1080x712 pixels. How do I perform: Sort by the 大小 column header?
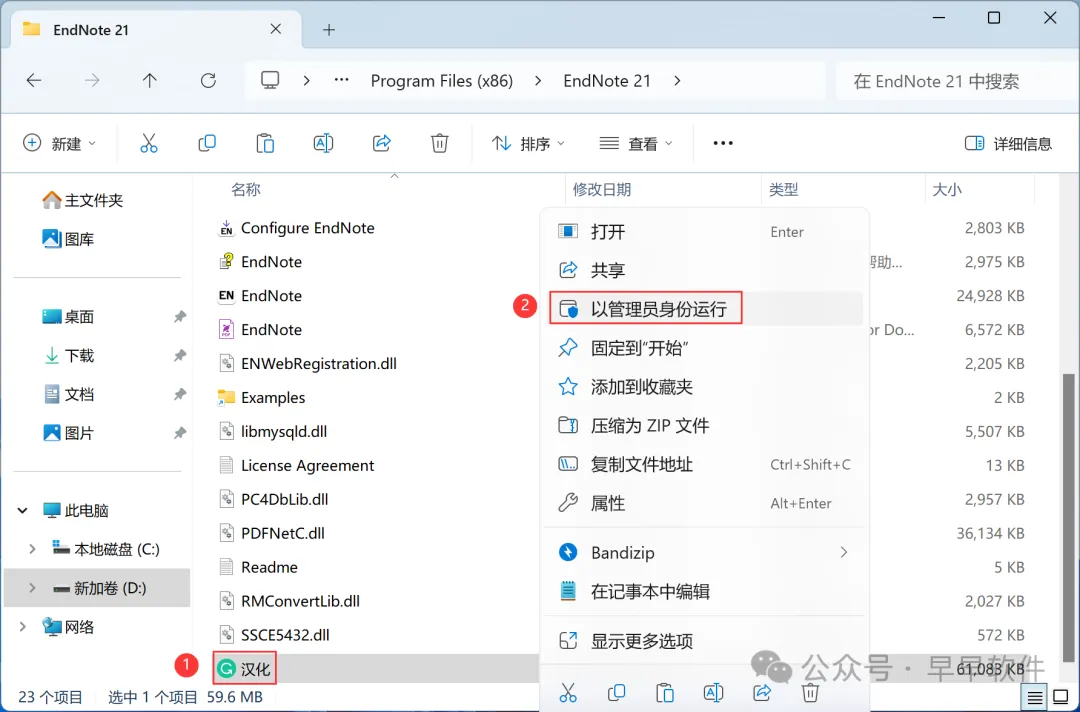tap(947, 189)
